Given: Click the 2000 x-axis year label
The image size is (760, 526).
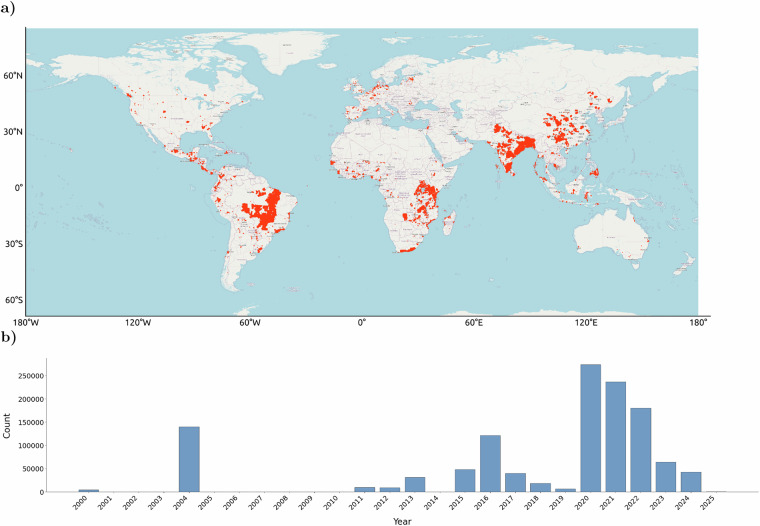Looking at the screenshot, I should pos(79,503).
